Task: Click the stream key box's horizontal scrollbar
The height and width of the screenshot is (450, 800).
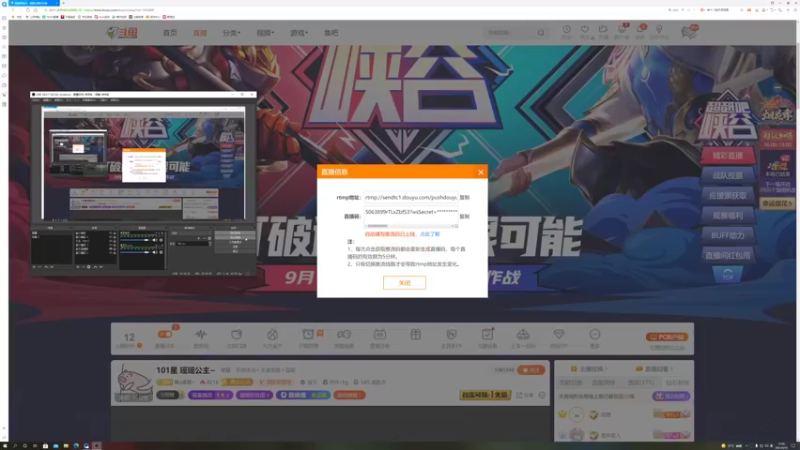Action: point(411,226)
